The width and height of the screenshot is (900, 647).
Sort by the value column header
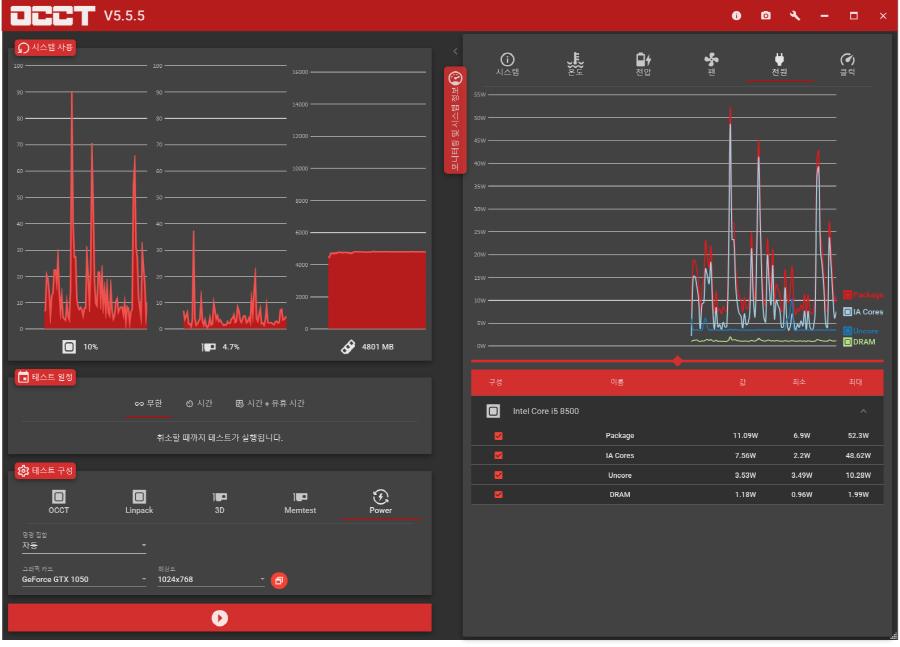point(743,382)
